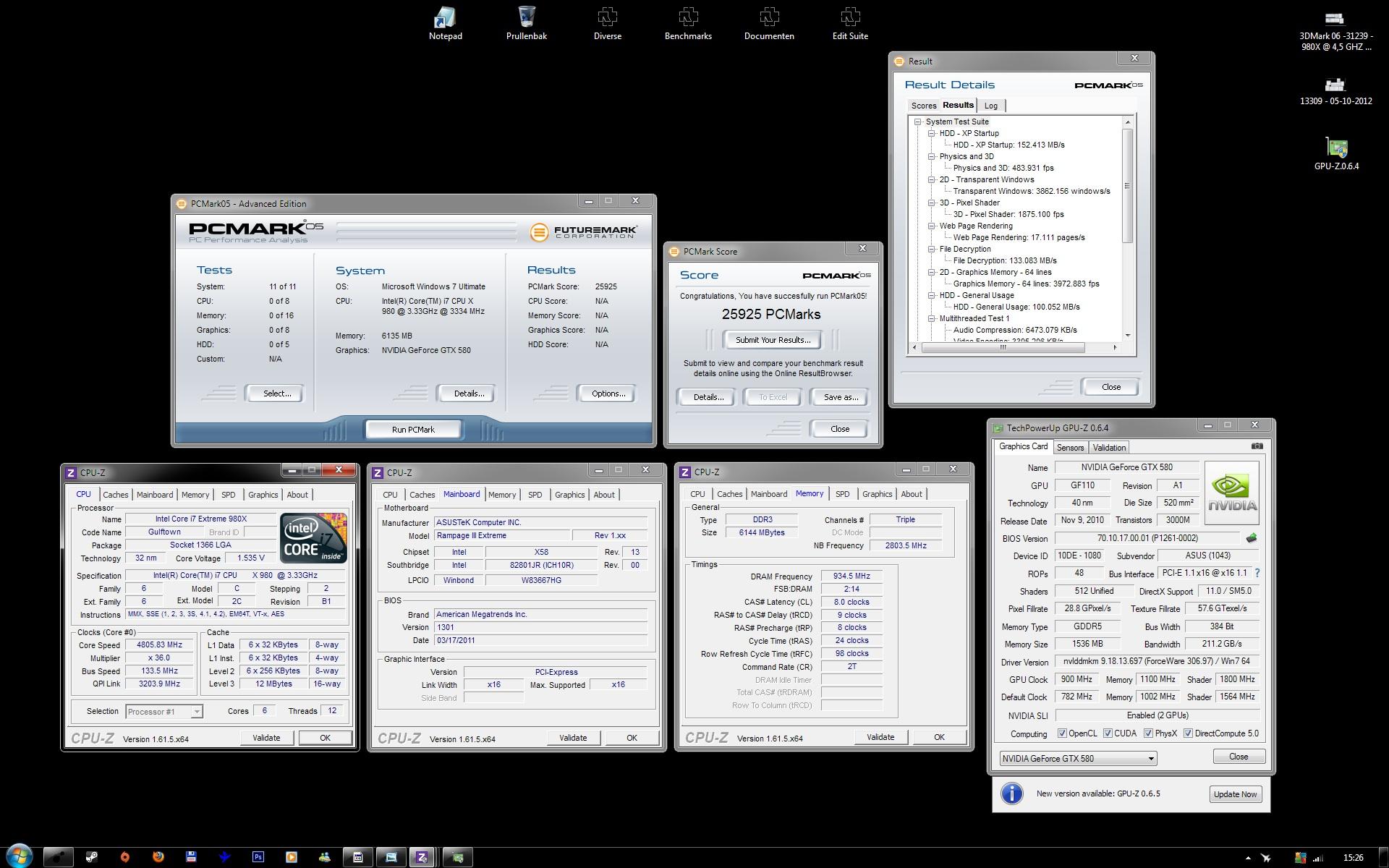The height and width of the screenshot is (868, 1389).
Task: Click the Run PCMark button
Action: [x=413, y=430]
